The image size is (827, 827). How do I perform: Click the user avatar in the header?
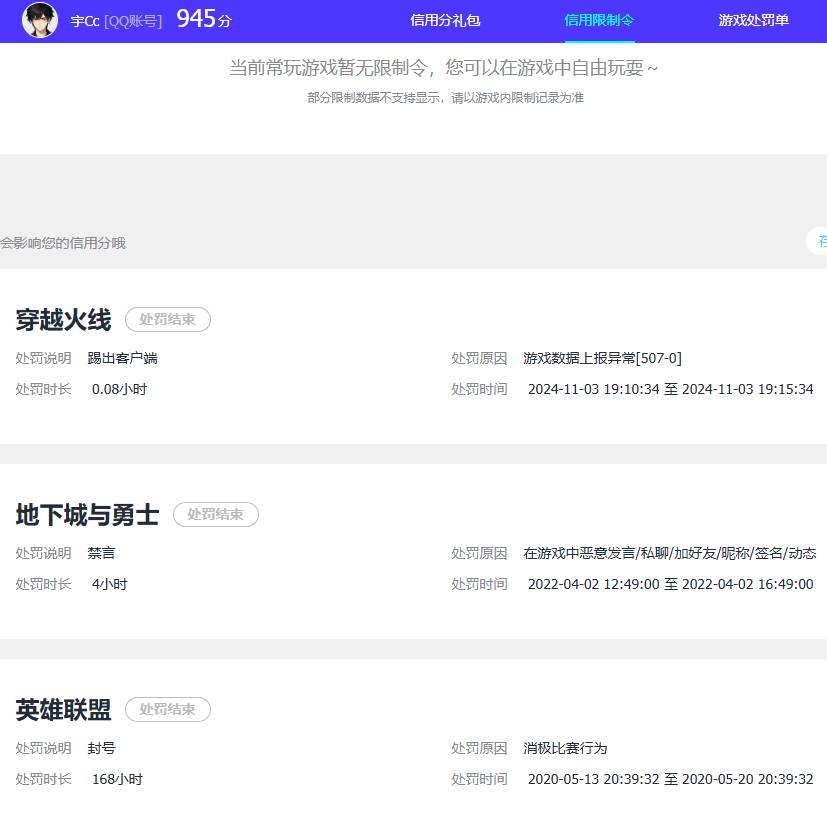point(40,21)
